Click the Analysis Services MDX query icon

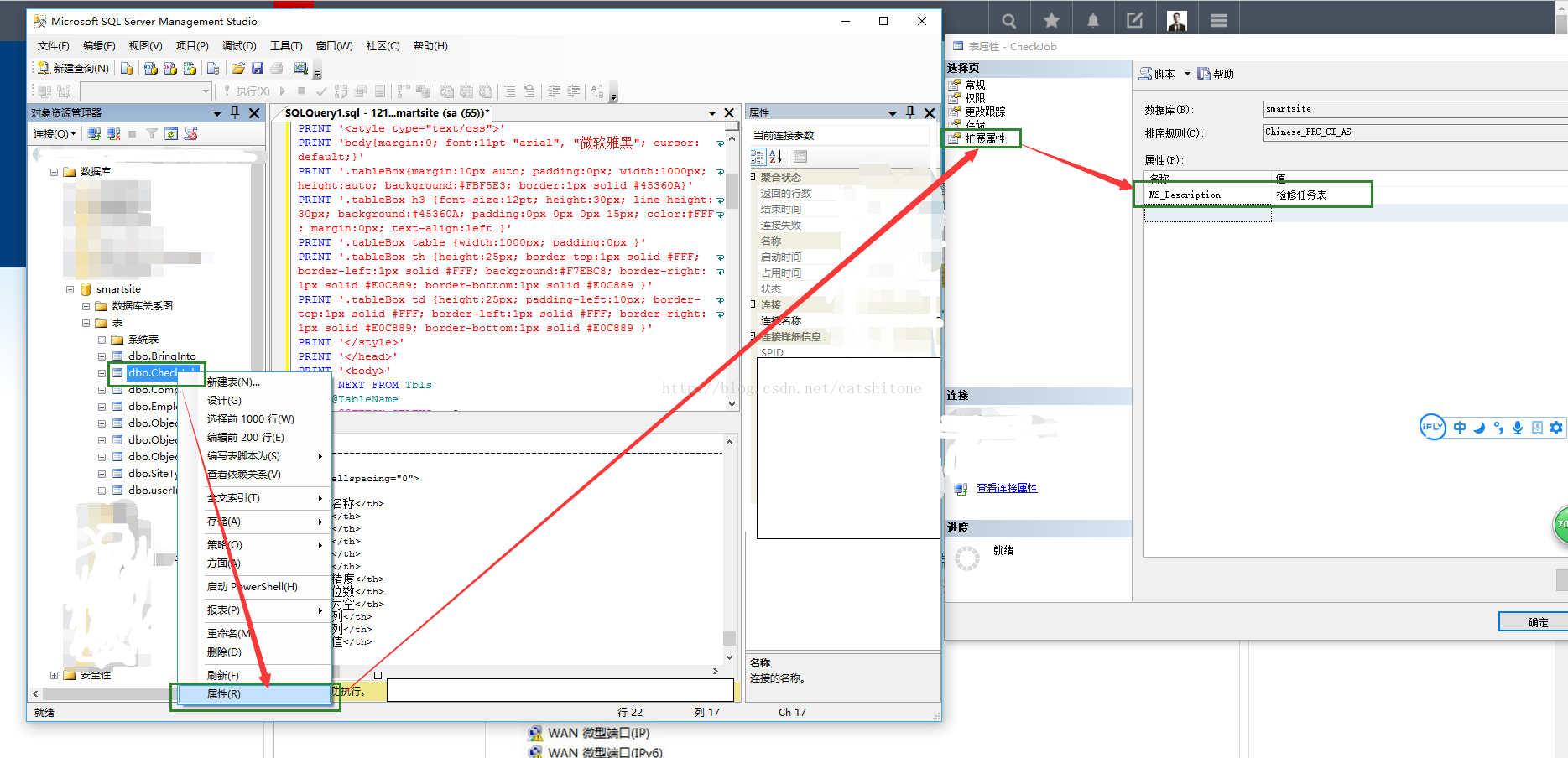[x=151, y=68]
